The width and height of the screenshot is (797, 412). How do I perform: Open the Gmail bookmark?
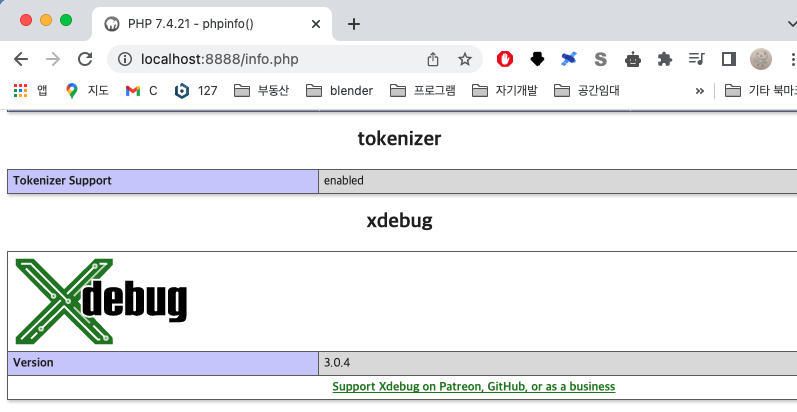[141, 90]
